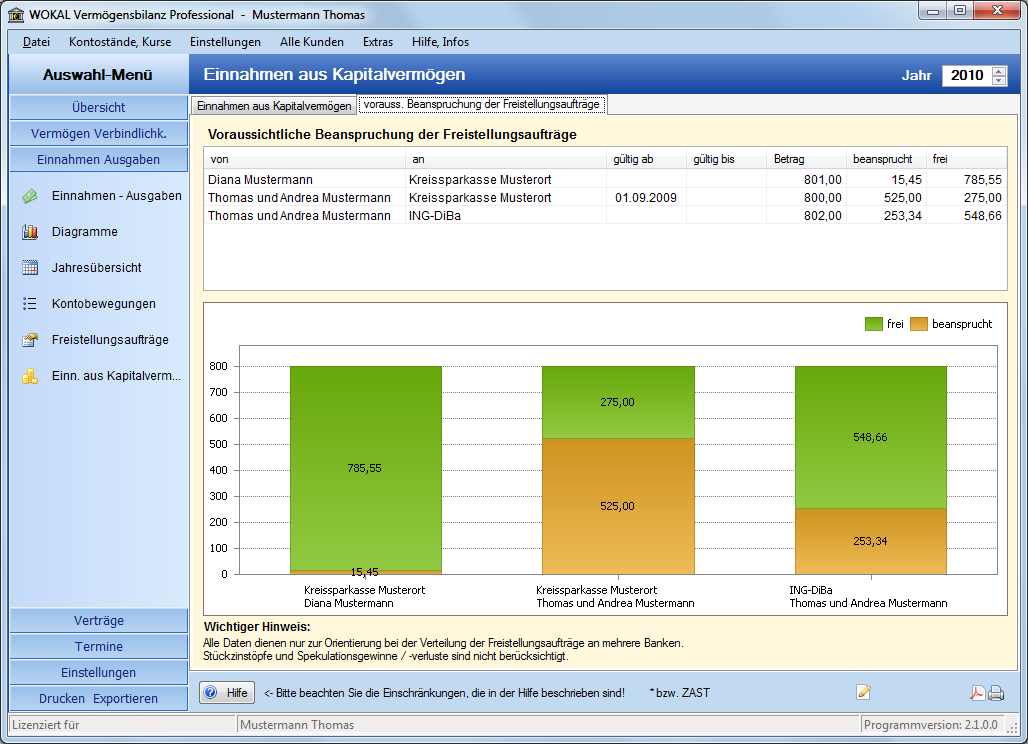Image resolution: width=1028 pixels, height=744 pixels.
Task: Switch to Einnahmen aus Kapitalvermögen tab
Action: click(x=274, y=106)
